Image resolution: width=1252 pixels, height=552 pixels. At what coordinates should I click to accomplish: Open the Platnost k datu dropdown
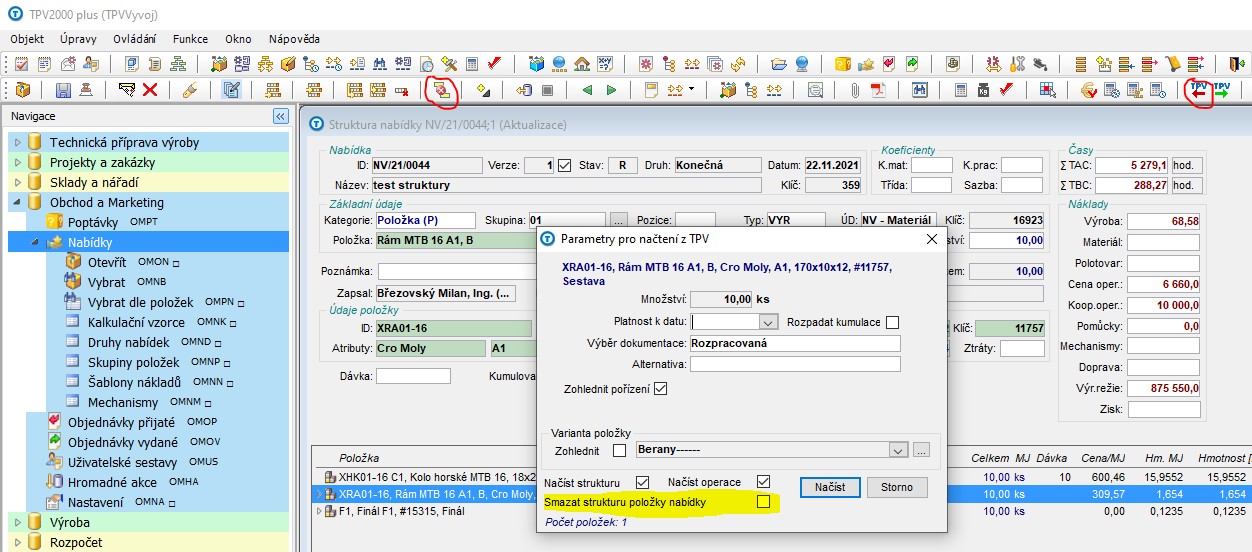coord(768,323)
